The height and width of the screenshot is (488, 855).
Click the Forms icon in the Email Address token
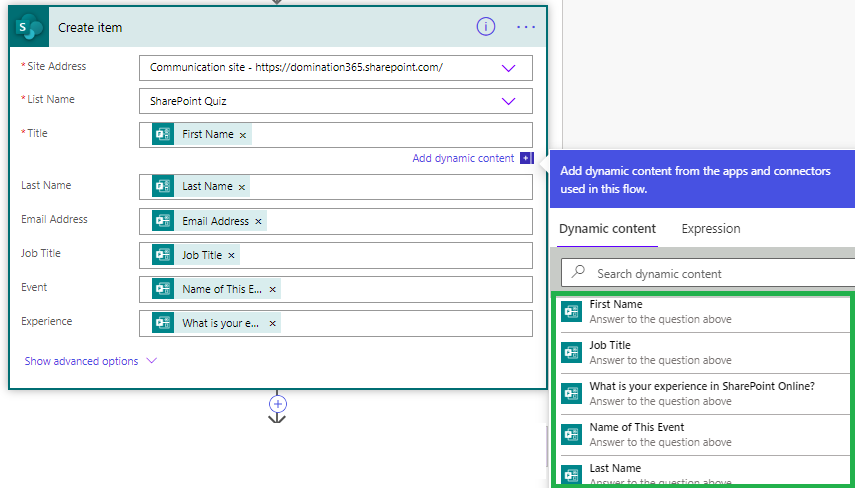163,221
